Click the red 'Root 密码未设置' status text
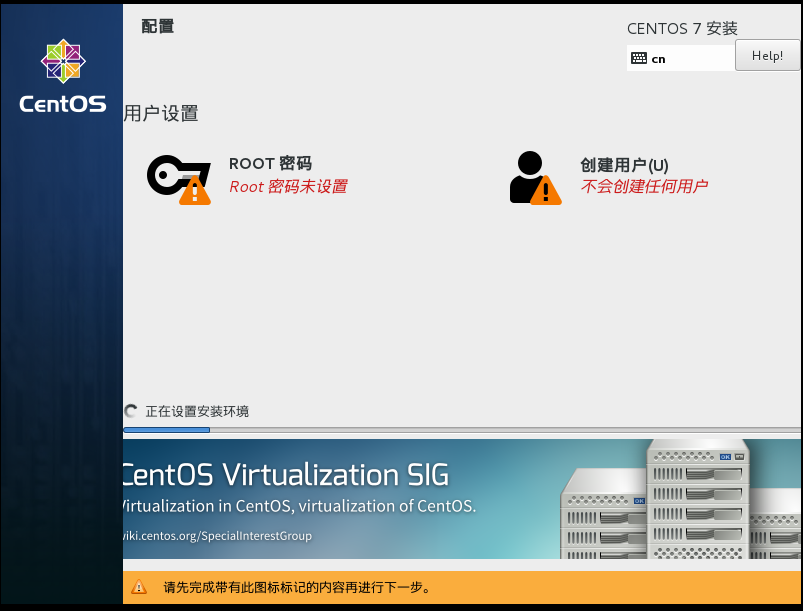Screen dimensions: 803x611 tap(288, 187)
